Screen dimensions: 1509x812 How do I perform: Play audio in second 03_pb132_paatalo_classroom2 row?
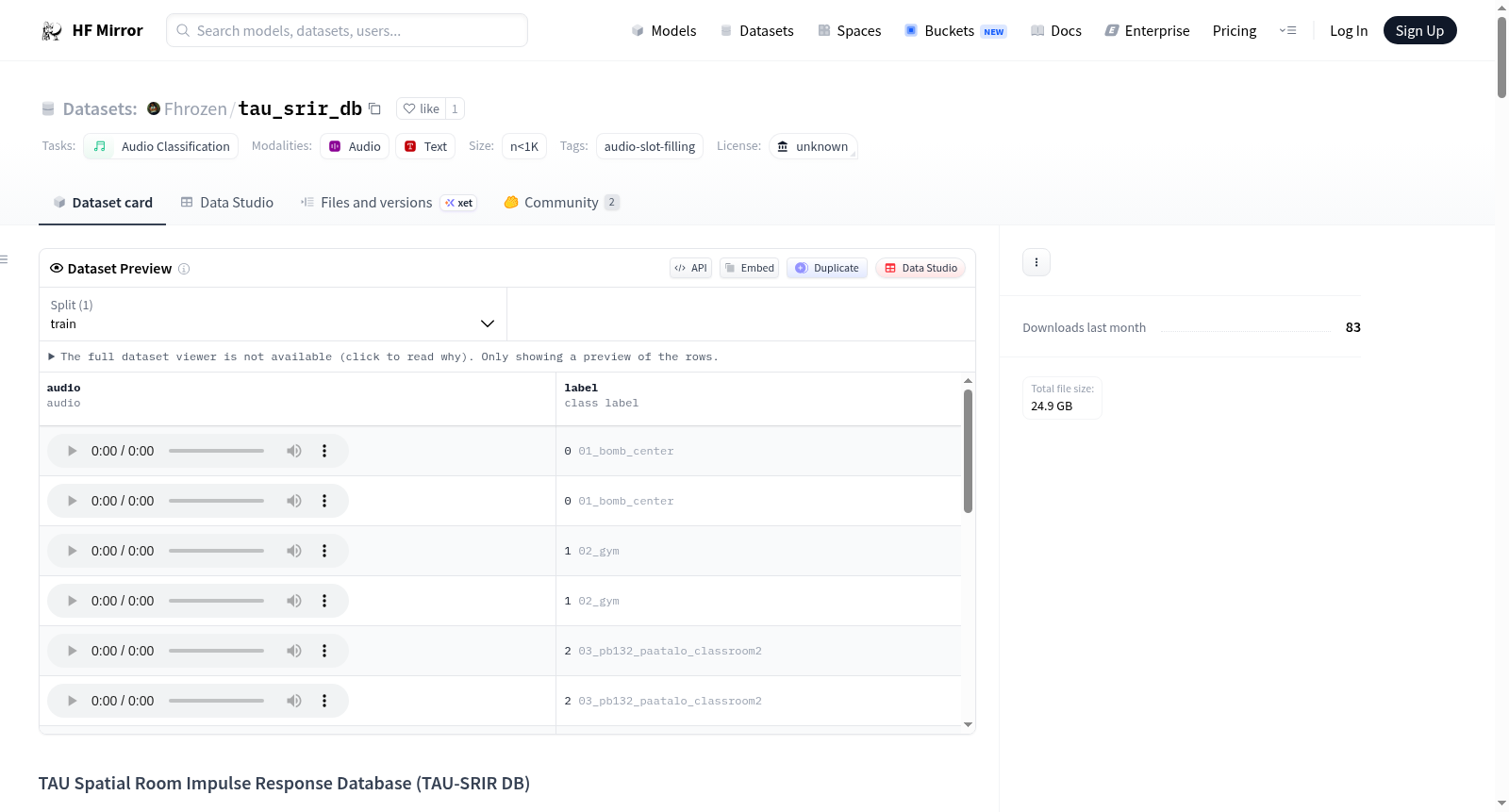[x=72, y=701]
